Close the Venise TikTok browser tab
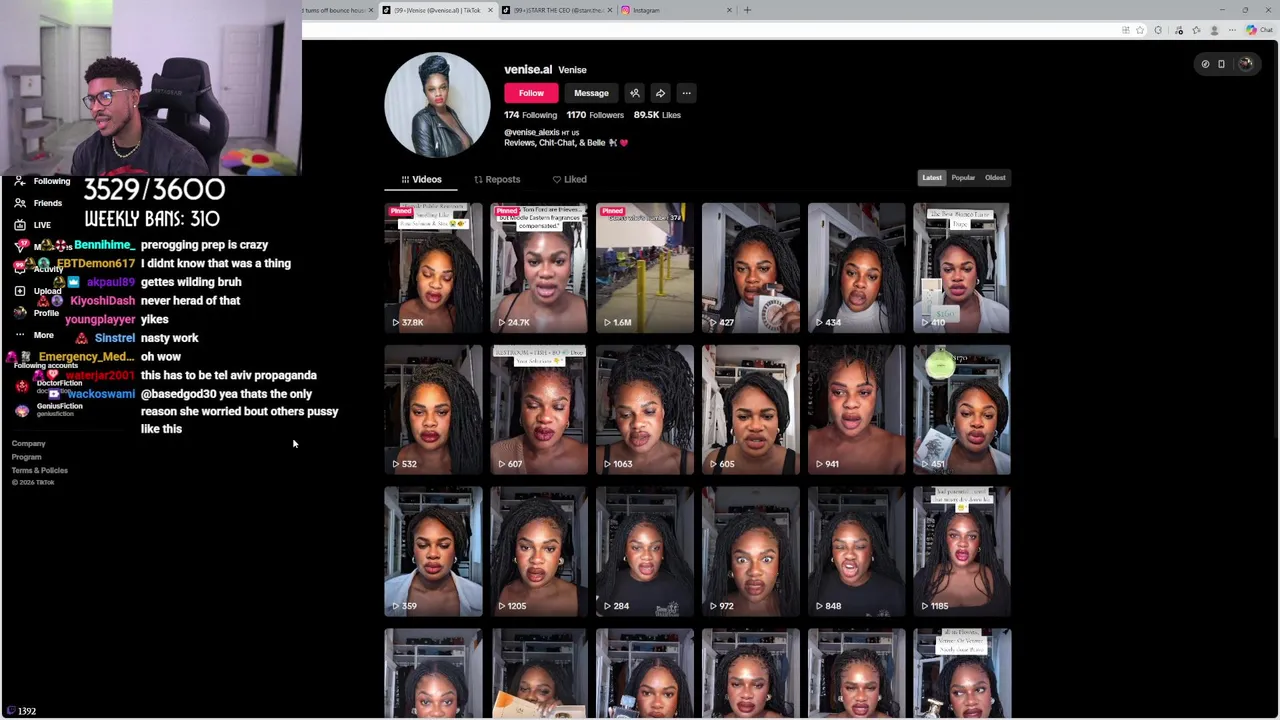 tap(490, 10)
